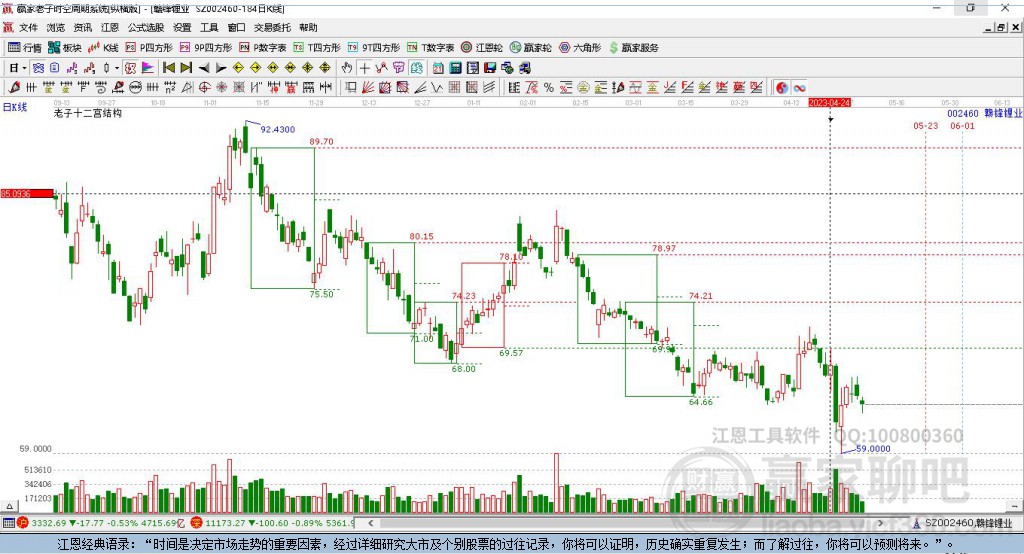This screenshot has width=1024, height=554.
Task: Toggle the Gann wheel overlay button
Action: coord(782,88)
